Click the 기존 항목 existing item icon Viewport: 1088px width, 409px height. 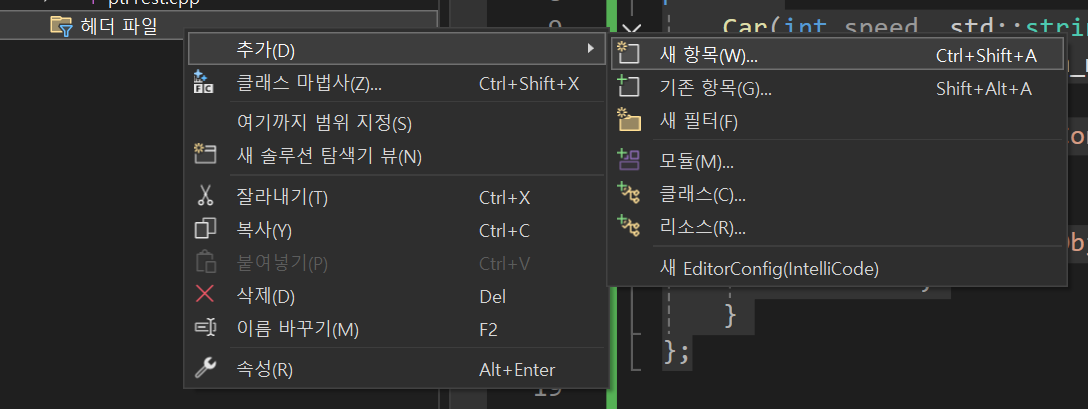pyautogui.click(x=629, y=87)
